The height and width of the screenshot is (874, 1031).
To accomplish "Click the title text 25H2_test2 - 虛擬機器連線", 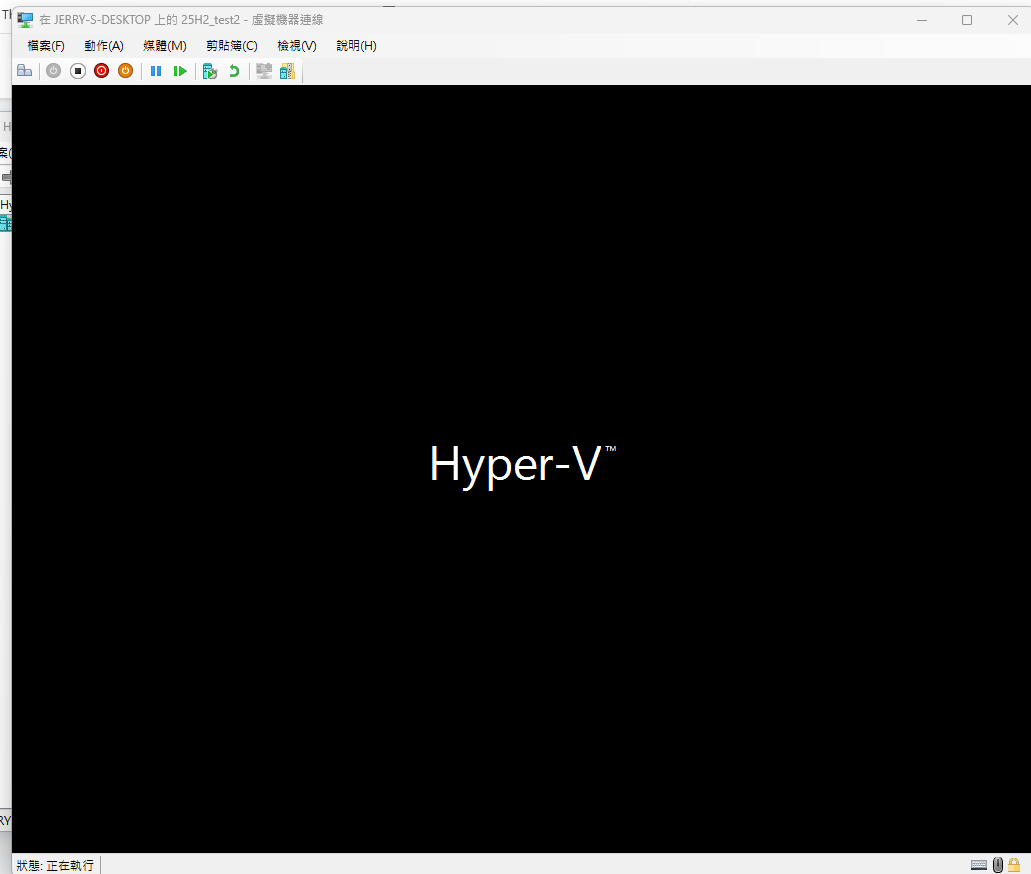I will pos(252,20).
